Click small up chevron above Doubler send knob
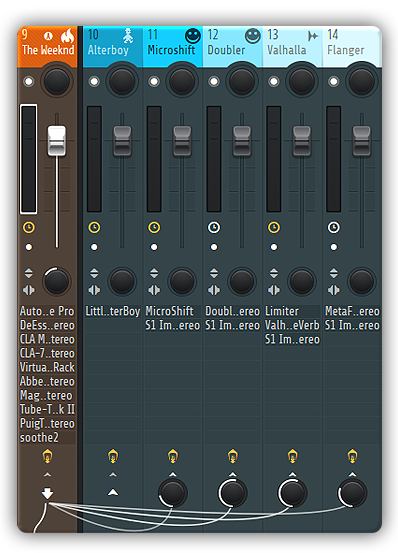The image size is (398, 553). [233, 475]
